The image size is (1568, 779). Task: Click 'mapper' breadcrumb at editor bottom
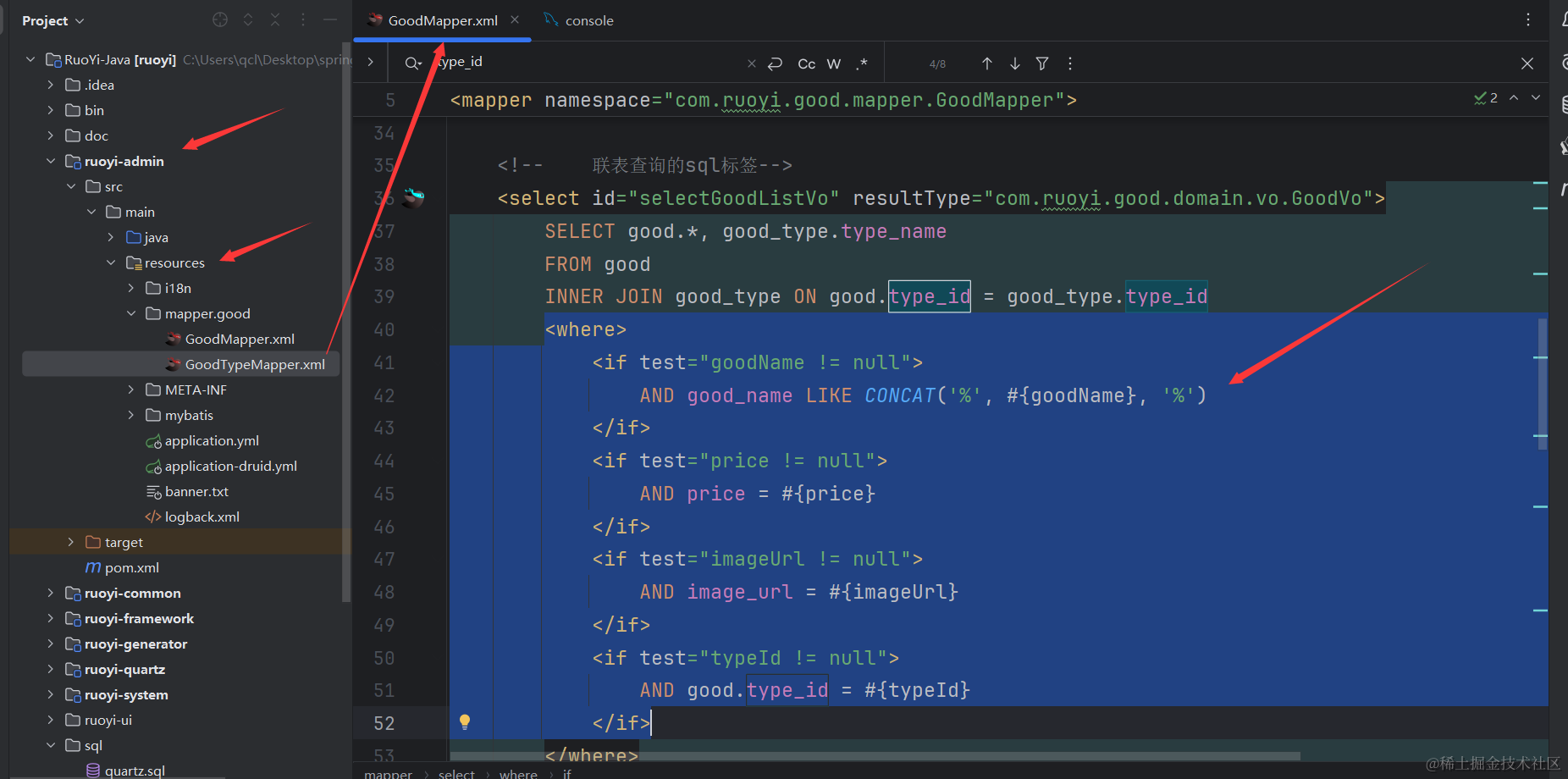click(x=388, y=773)
